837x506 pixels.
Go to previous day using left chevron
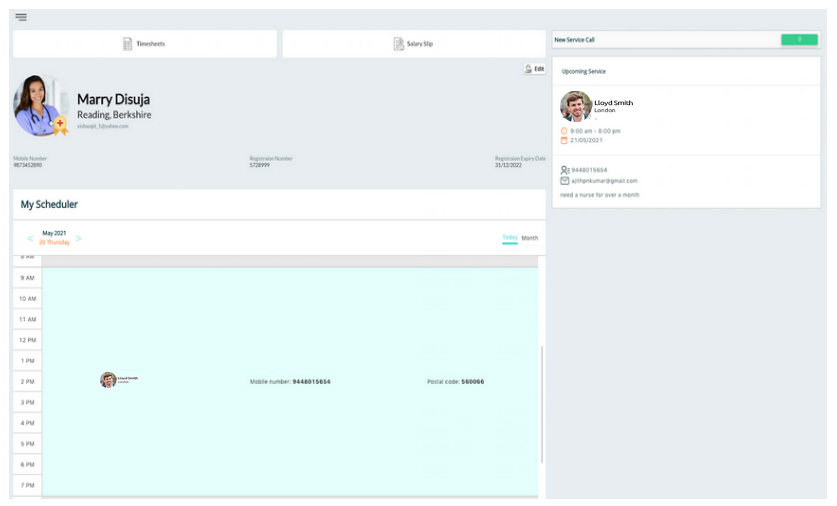(30, 238)
